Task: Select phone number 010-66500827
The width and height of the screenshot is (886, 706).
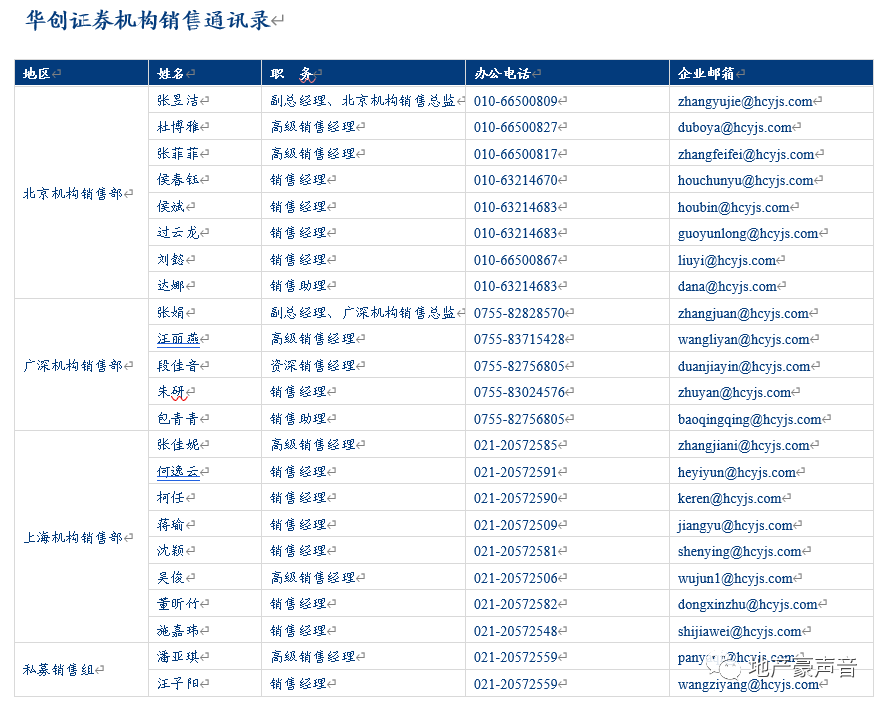Action: click(x=516, y=127)
